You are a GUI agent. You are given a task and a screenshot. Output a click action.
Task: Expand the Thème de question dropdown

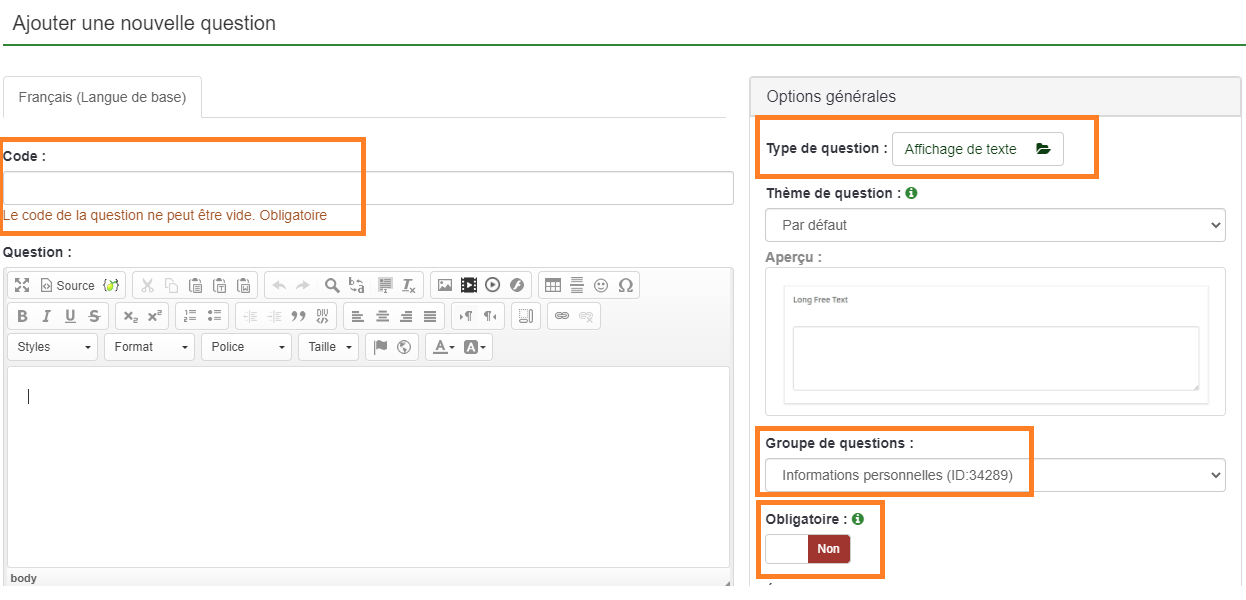click(x=994, y=225)
